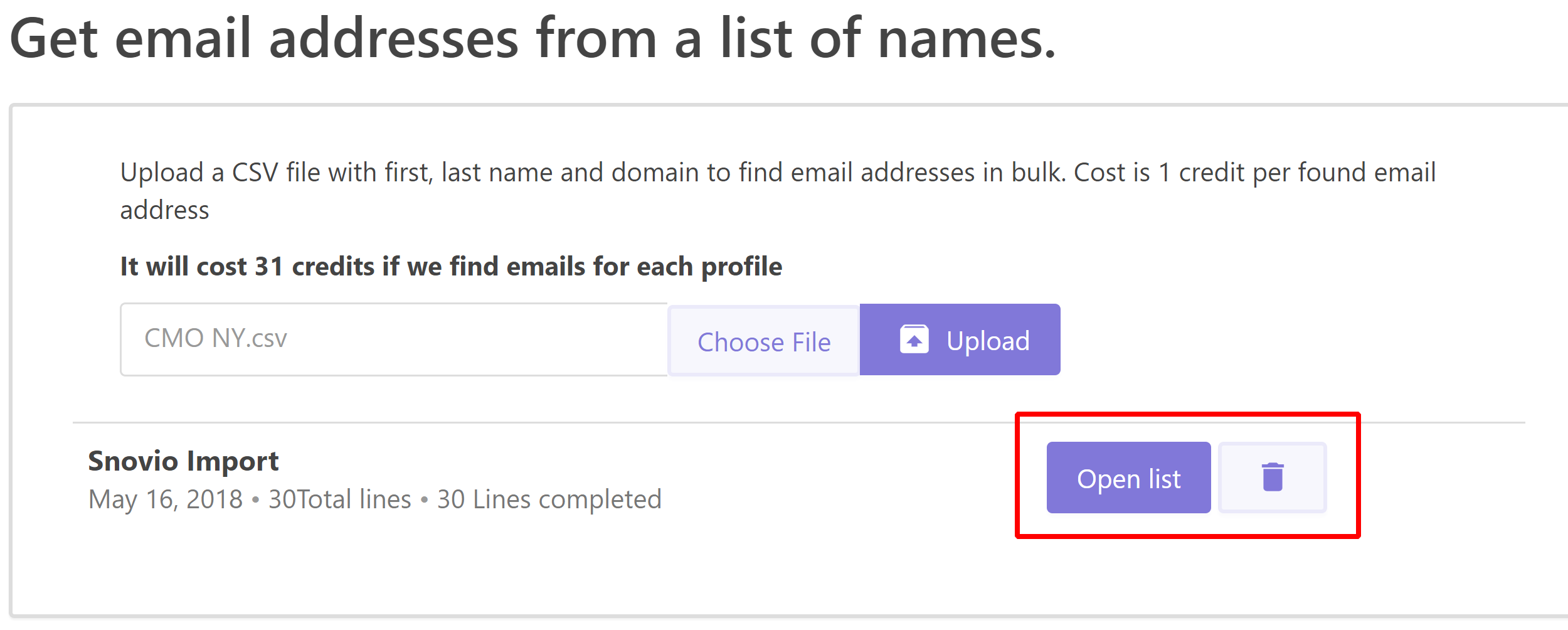
Task: Click the upload tray icon in the Upload button
Action: pos(914,339)
